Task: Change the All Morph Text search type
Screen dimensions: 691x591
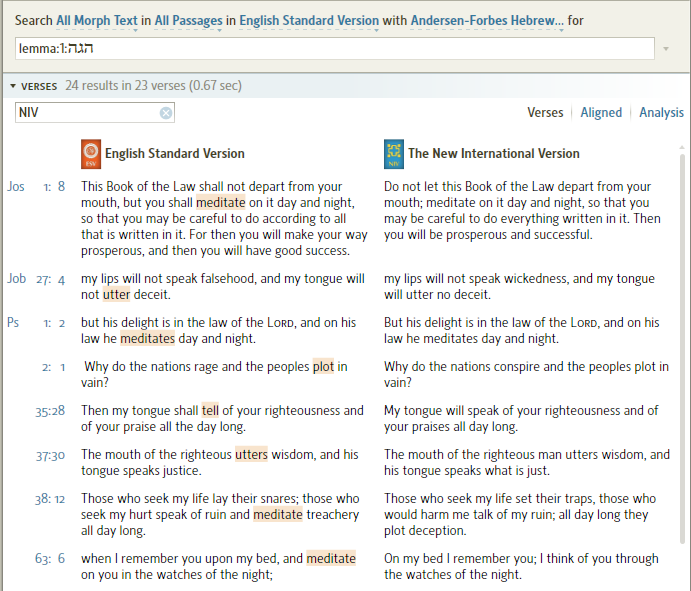Action: (97, 21)
